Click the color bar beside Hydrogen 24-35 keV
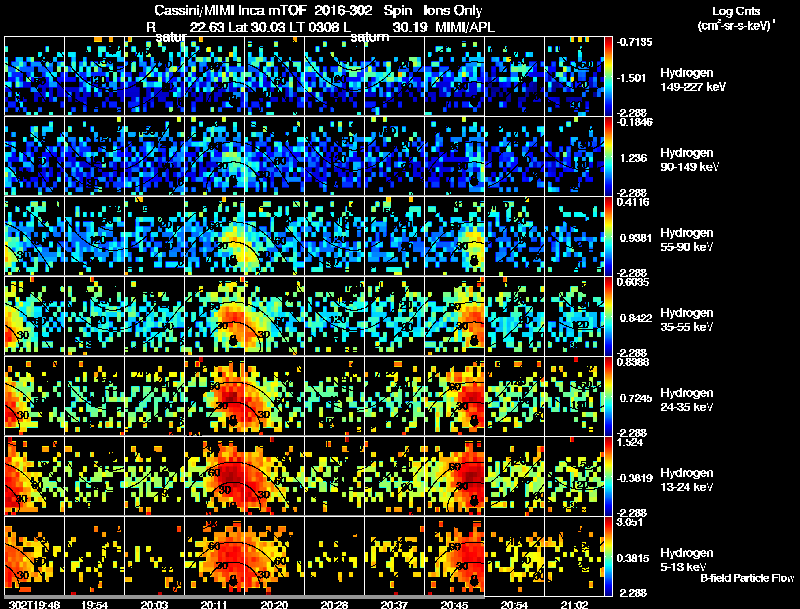 coord(608,396)
